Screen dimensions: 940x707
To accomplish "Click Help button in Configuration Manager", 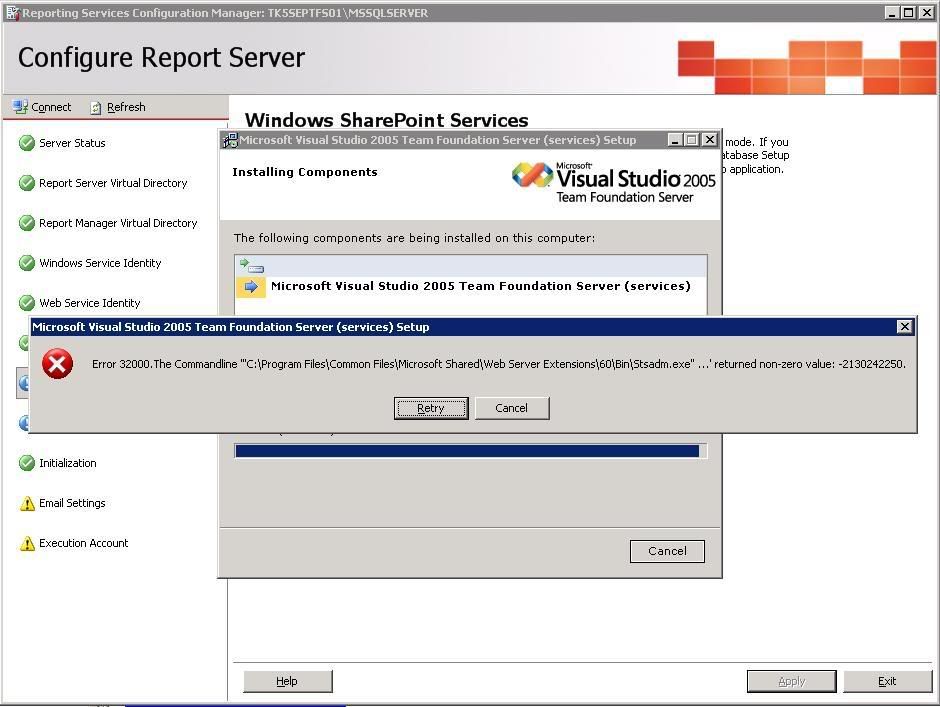I will click(x=288, y=681).
